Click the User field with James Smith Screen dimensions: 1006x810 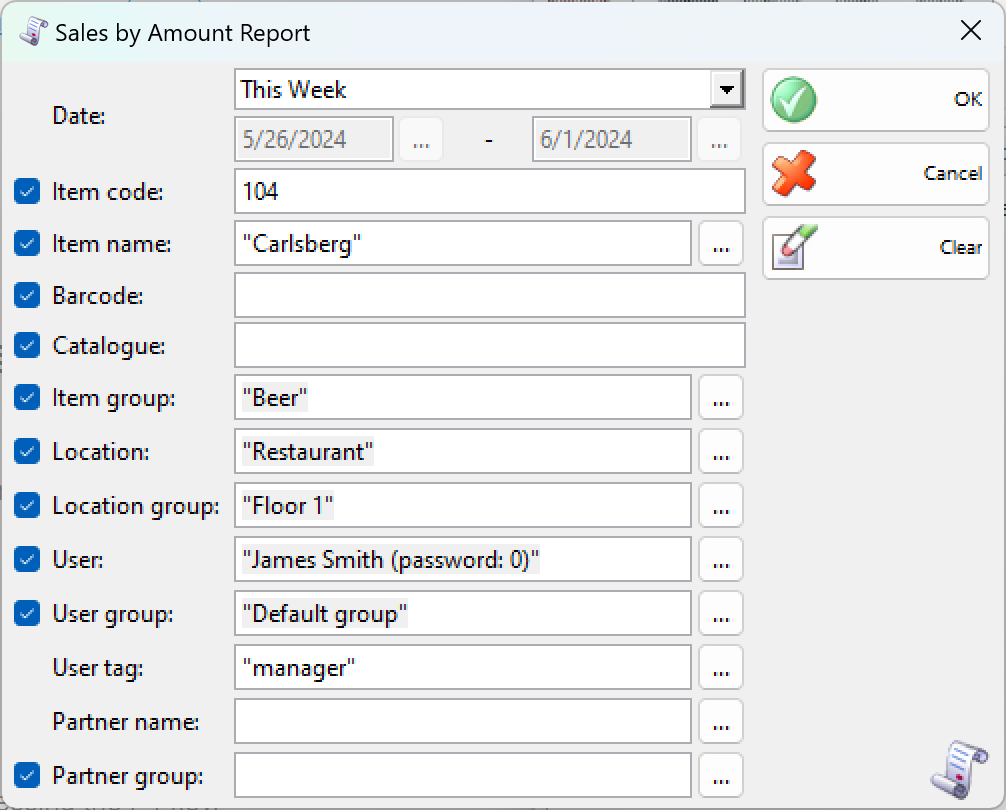coord(463,559)
